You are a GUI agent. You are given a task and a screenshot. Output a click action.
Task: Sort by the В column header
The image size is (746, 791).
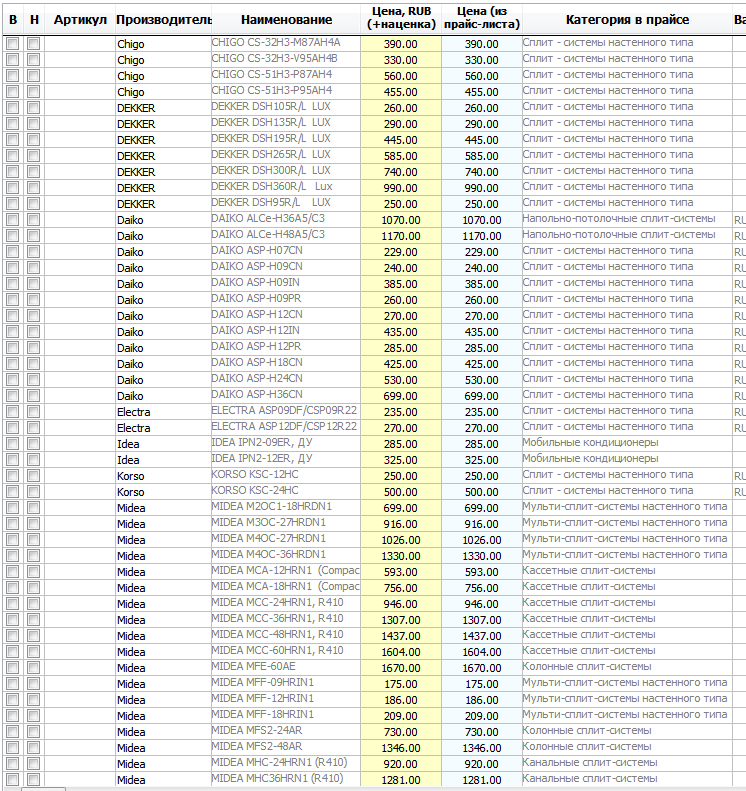click(x=13, y=19)
